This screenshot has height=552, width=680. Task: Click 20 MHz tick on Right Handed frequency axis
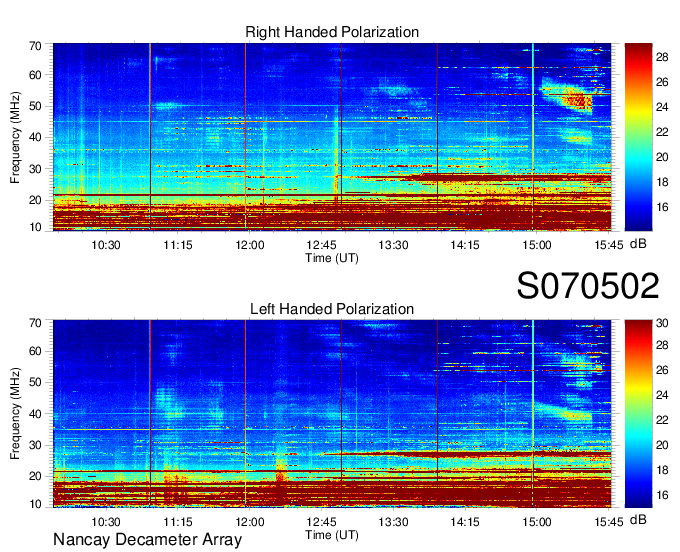(x=35, y=200)
